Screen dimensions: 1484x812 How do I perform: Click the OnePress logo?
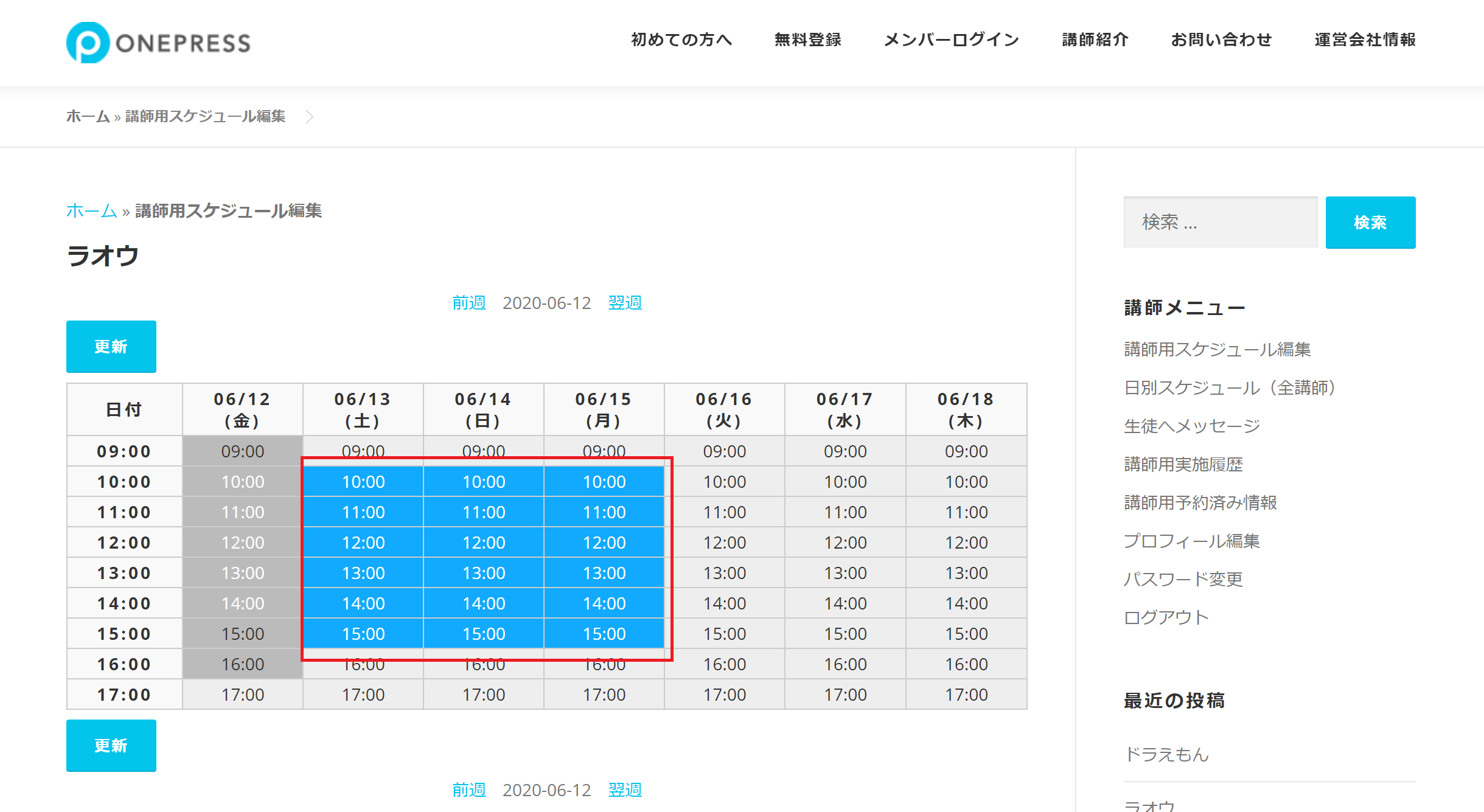(x=158, y=43)
